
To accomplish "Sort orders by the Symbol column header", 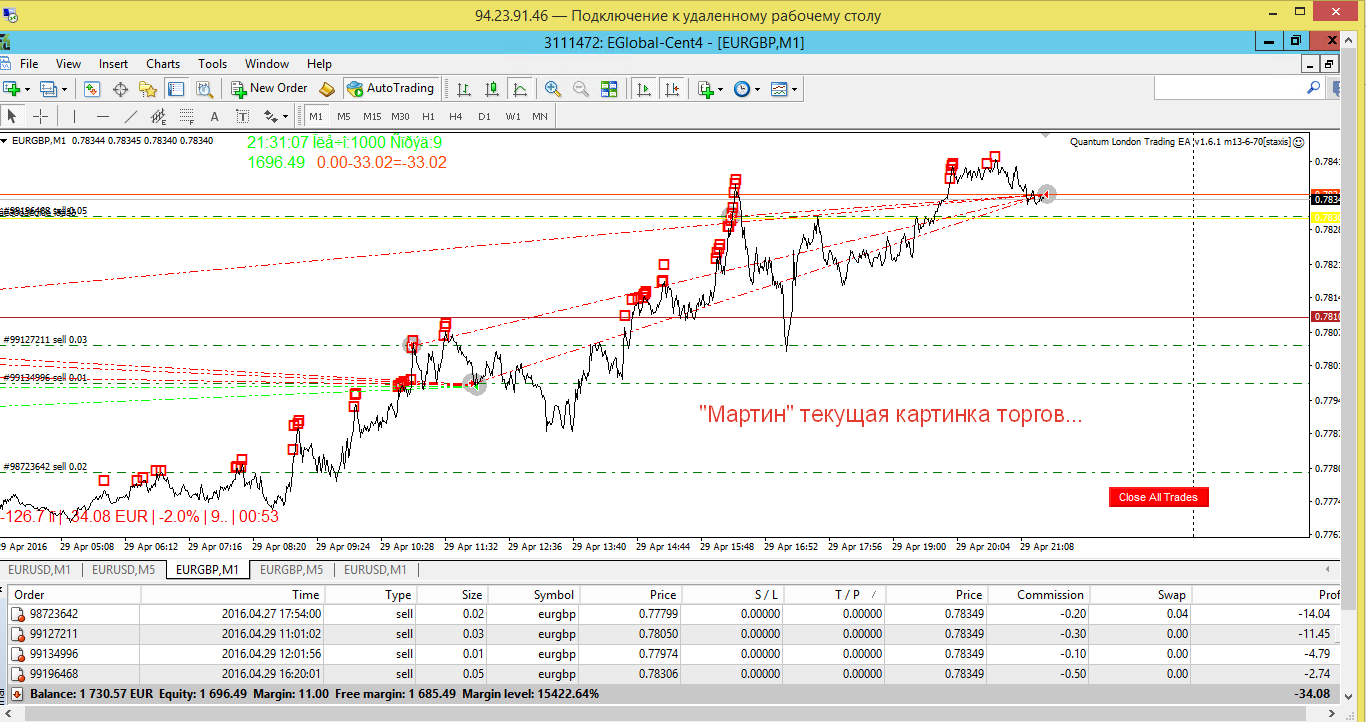I will point(534,594).
